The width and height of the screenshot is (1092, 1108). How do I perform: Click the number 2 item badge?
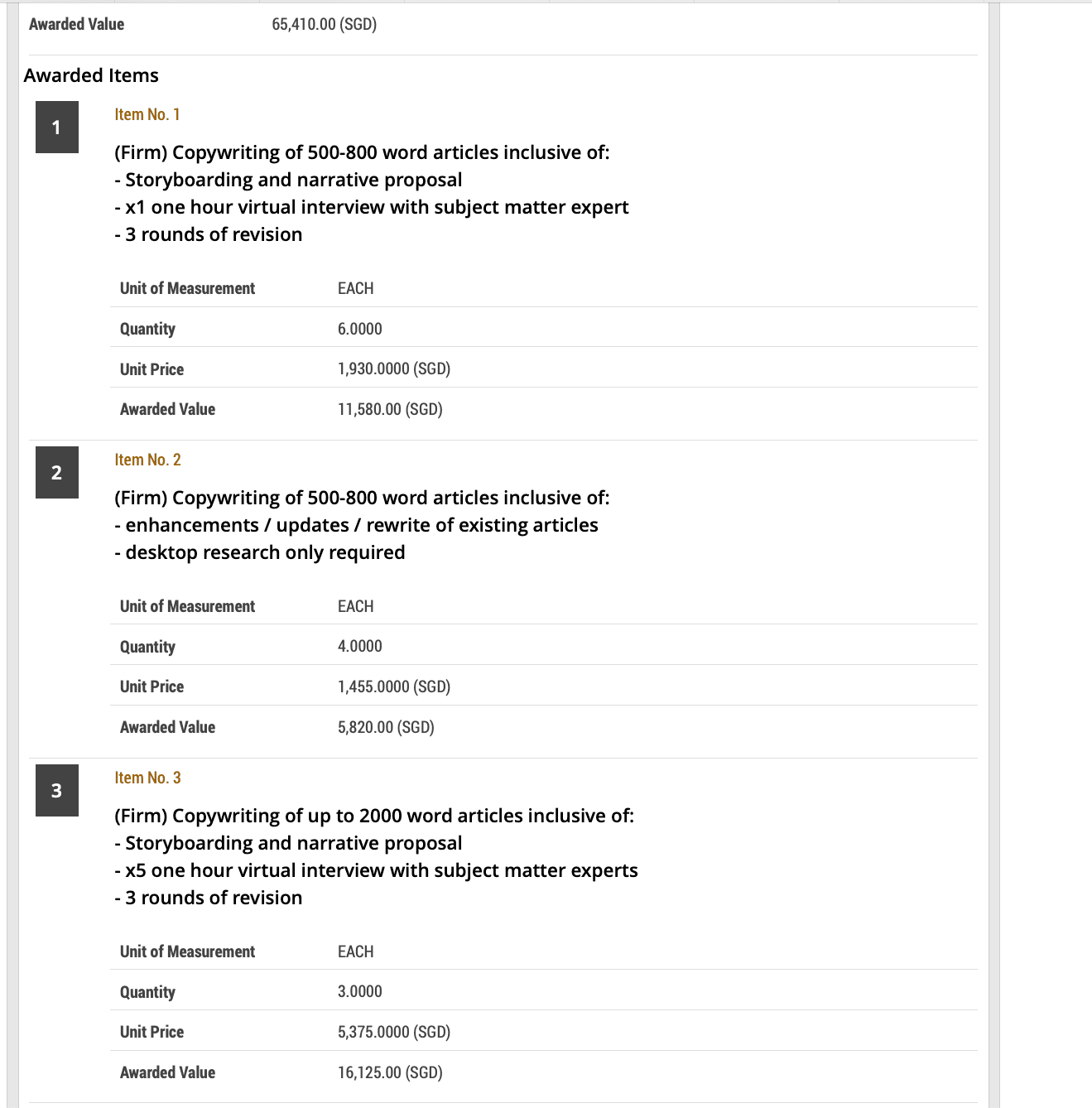56,472
